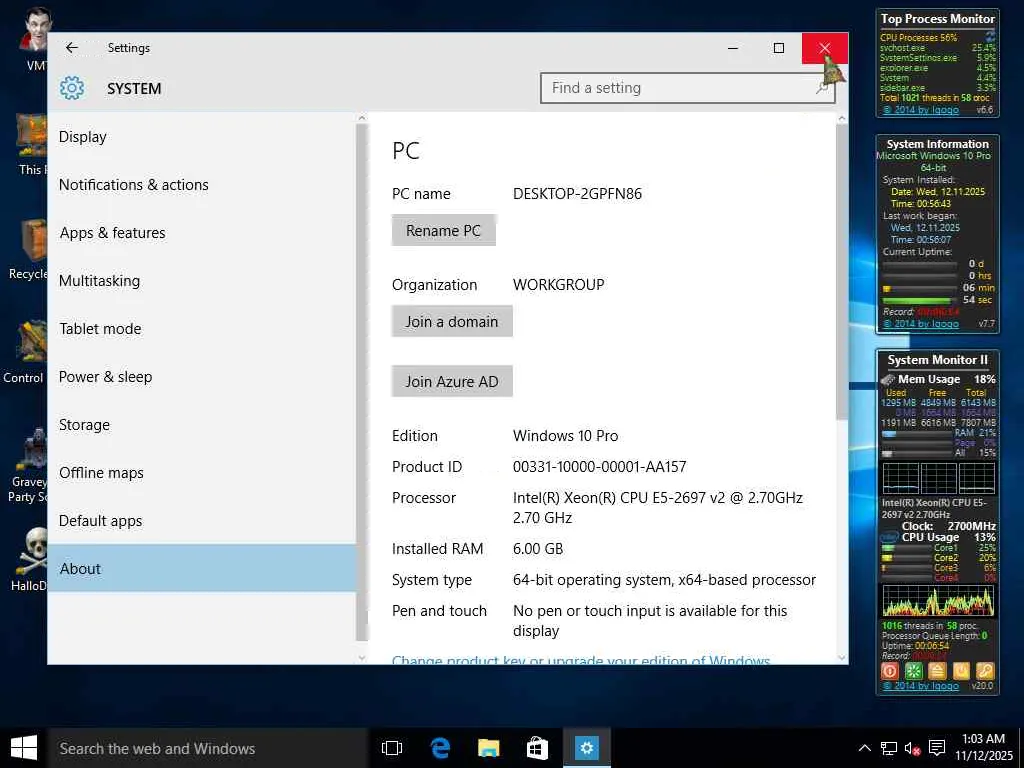Image resolution: width=1024 pixels, height=768 pixels.
Task: Open Task View from the taskbar
Action: [391, 748]
